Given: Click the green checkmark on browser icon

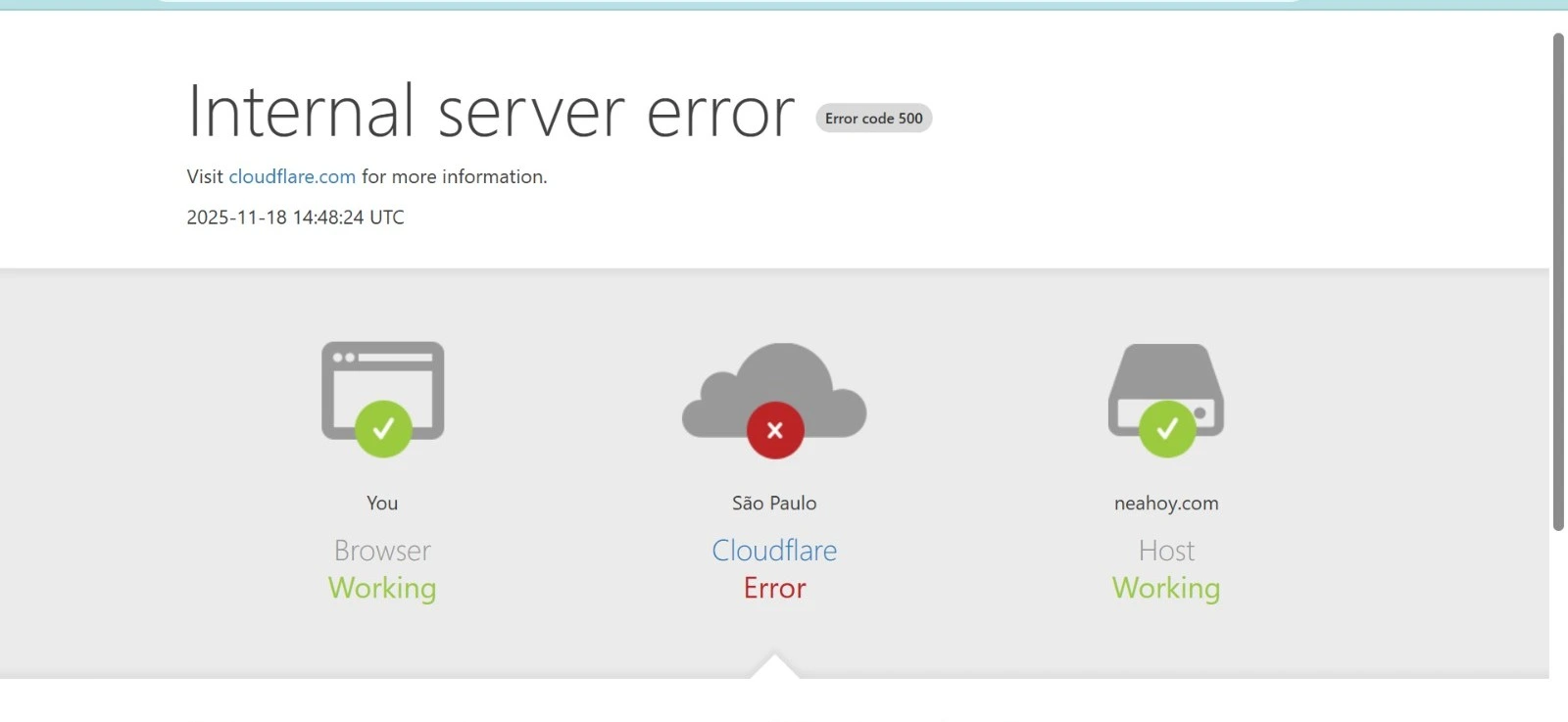Looking at the screenshot, I should point(383,429).
